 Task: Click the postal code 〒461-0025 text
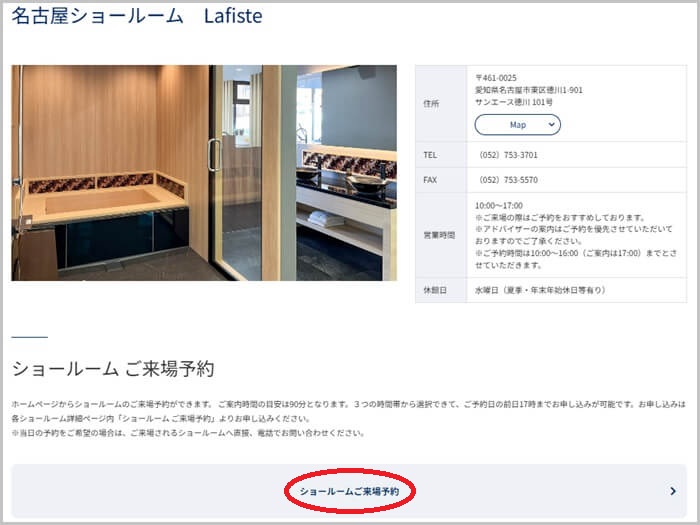497,77
